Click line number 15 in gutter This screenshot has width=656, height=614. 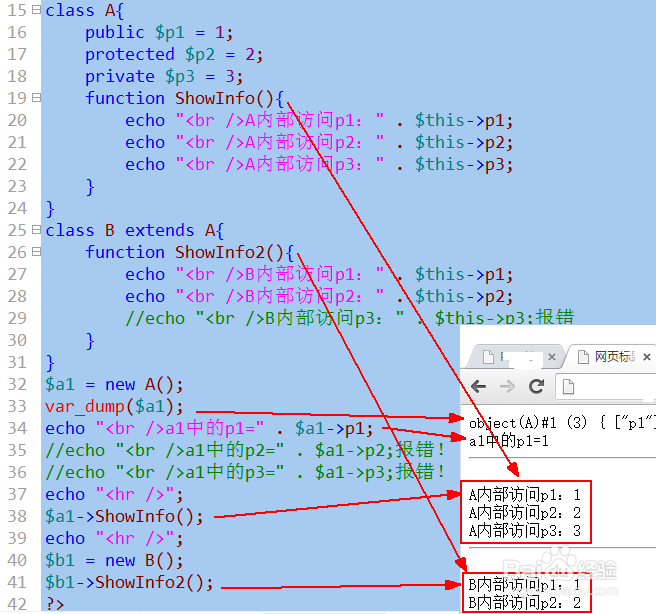tap(17, 10)
